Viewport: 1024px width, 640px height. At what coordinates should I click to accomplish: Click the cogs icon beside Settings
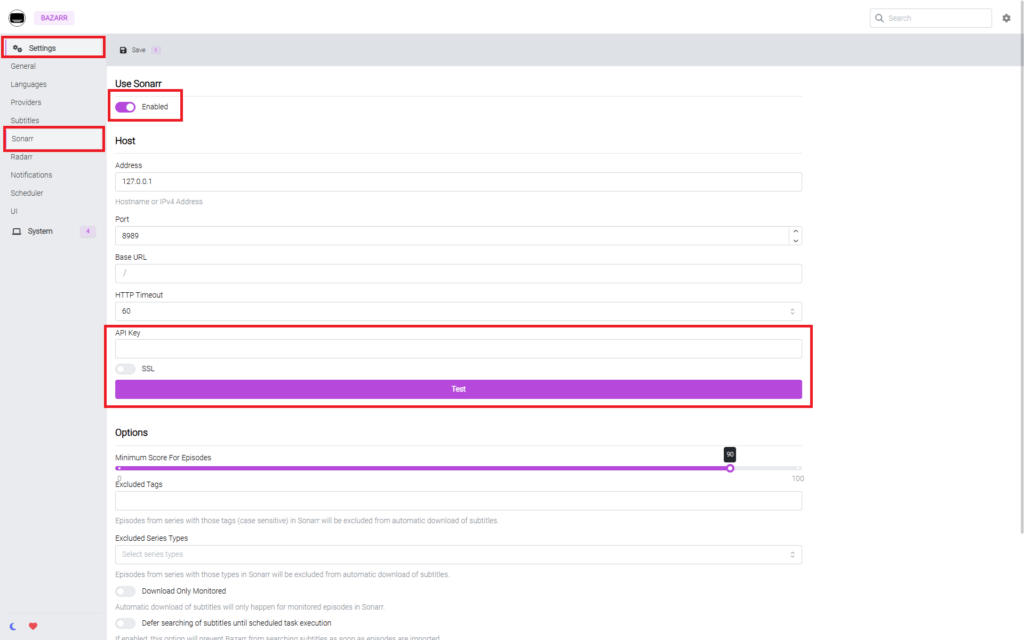(18, 48)
